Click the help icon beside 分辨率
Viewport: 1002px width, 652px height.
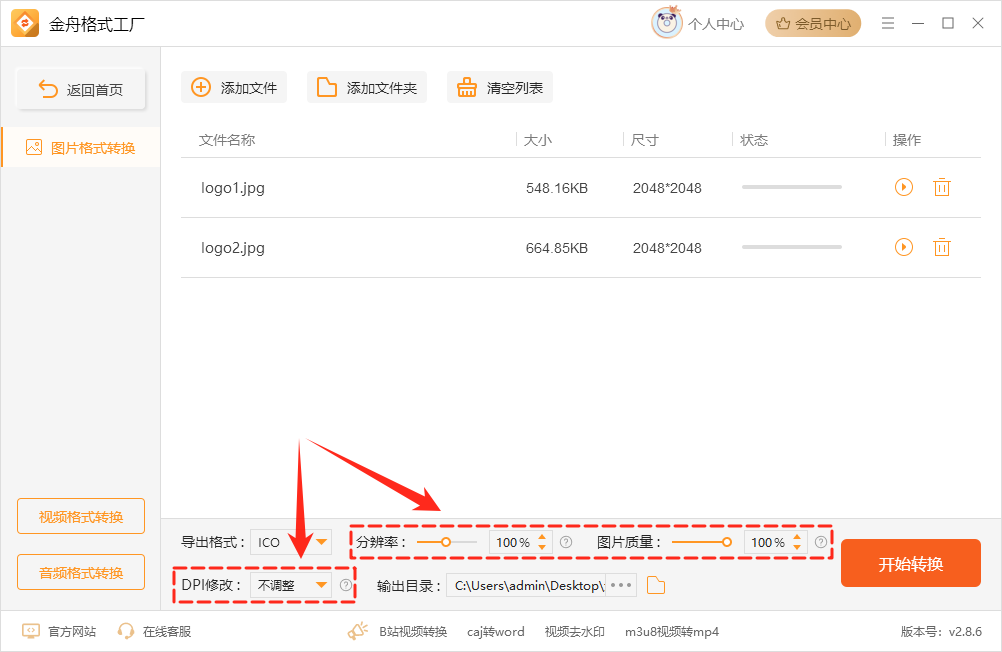pos(566,542)
